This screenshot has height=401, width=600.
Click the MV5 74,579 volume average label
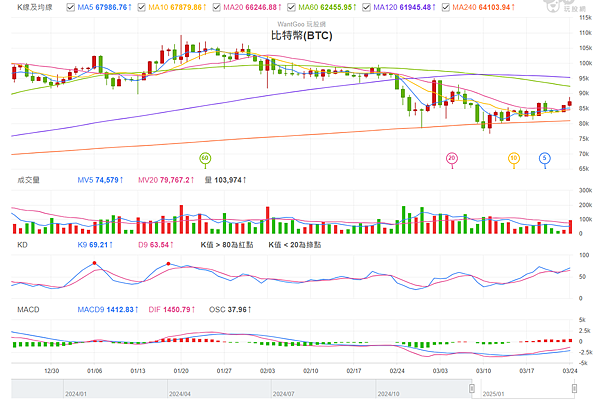tap(100, 180)
